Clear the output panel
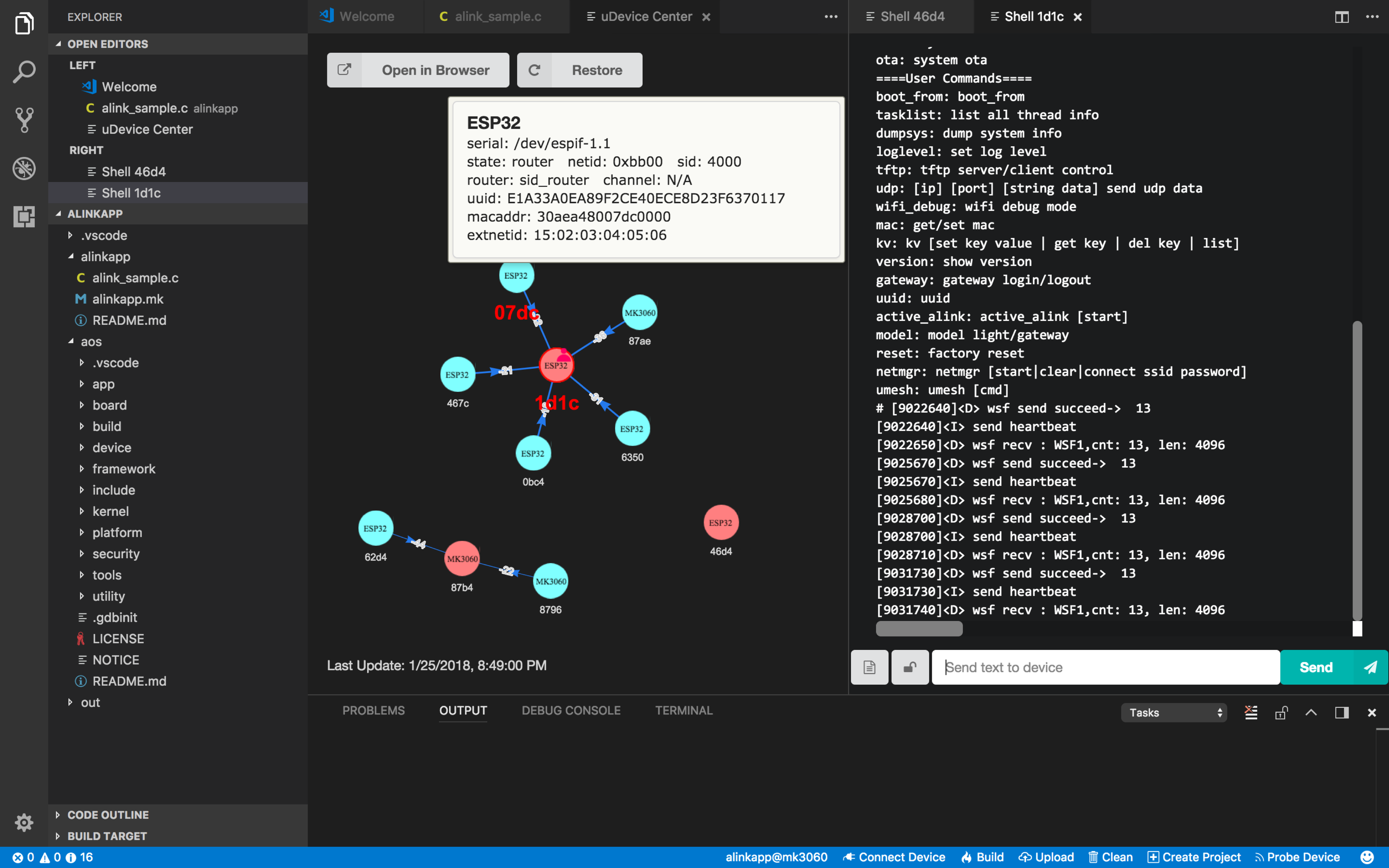This screenshot has height=868, width=1389. [x=1251, y=712]
